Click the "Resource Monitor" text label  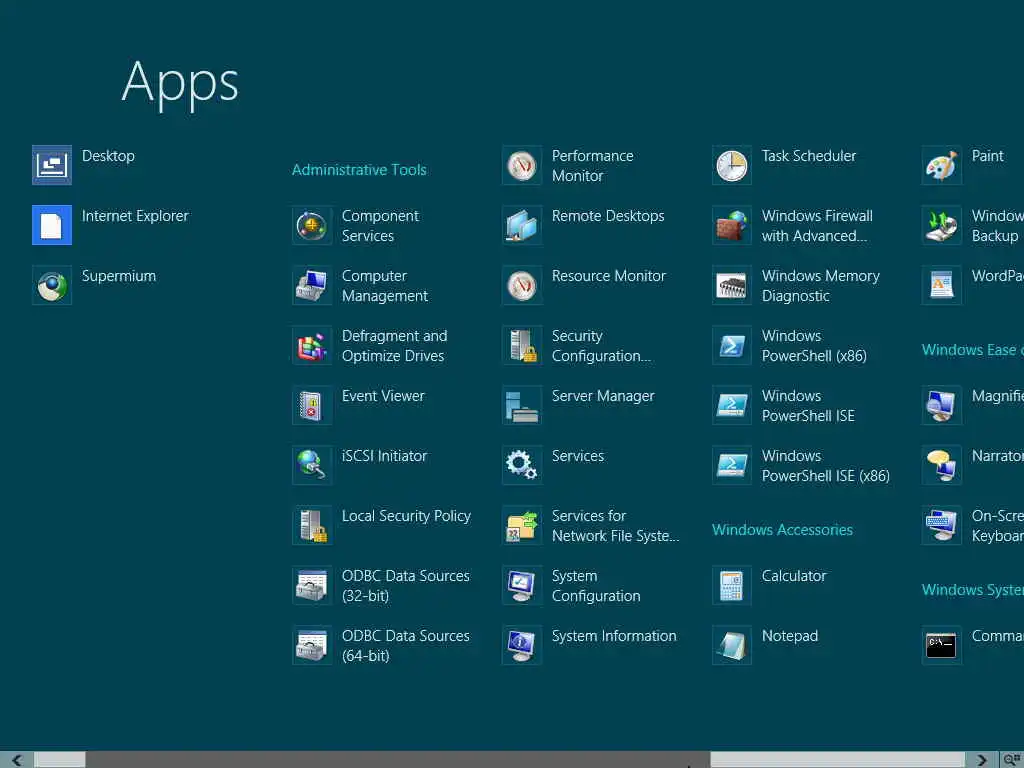[609, 276]
